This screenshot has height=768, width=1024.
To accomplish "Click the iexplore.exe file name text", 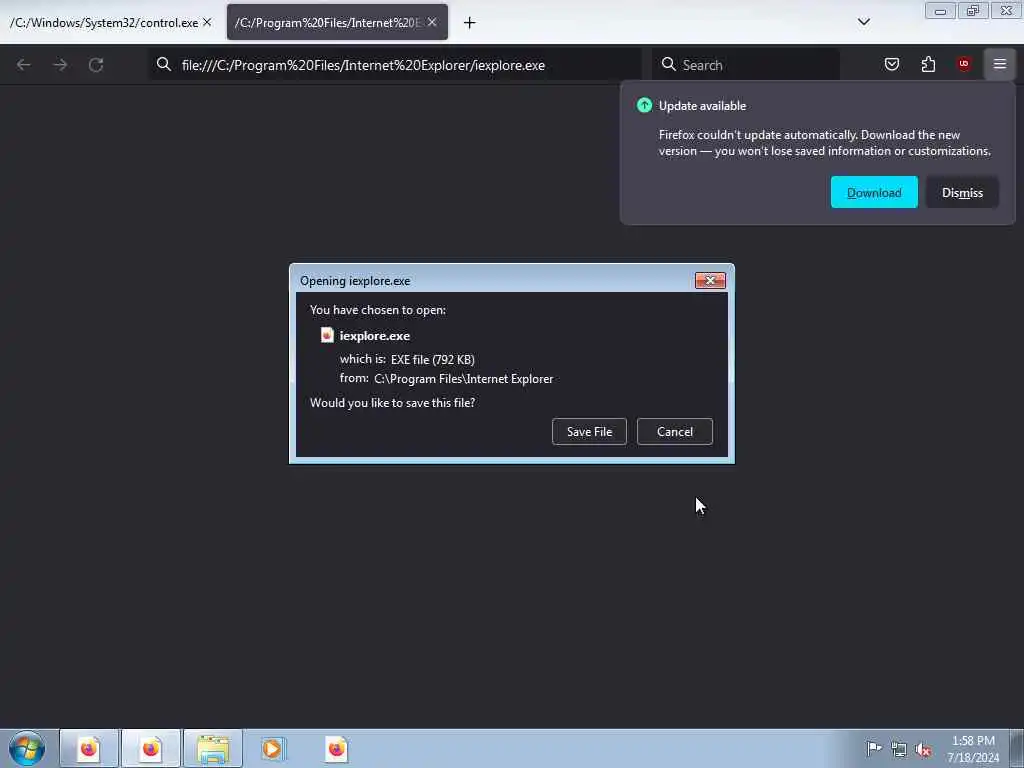I will pos(375,336).
